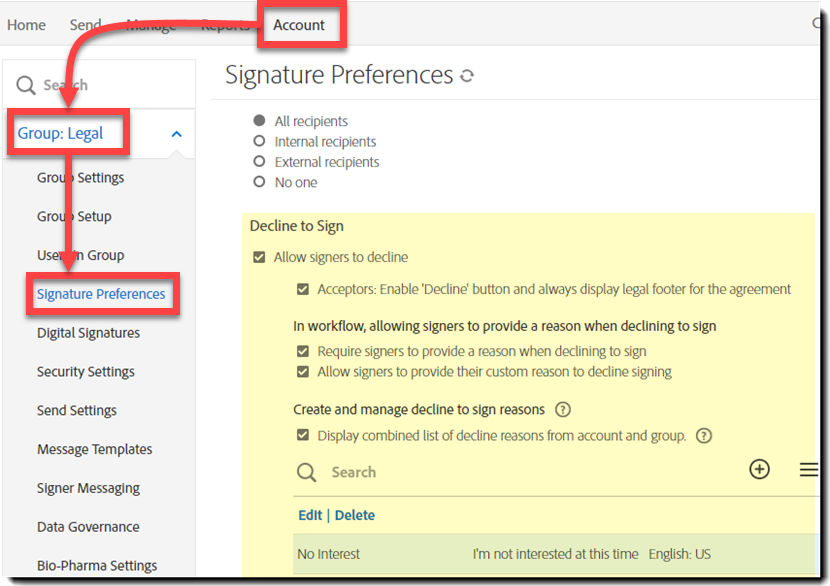Choose the No one radio option
Screen dimensions: 830x586
[260, 182]
